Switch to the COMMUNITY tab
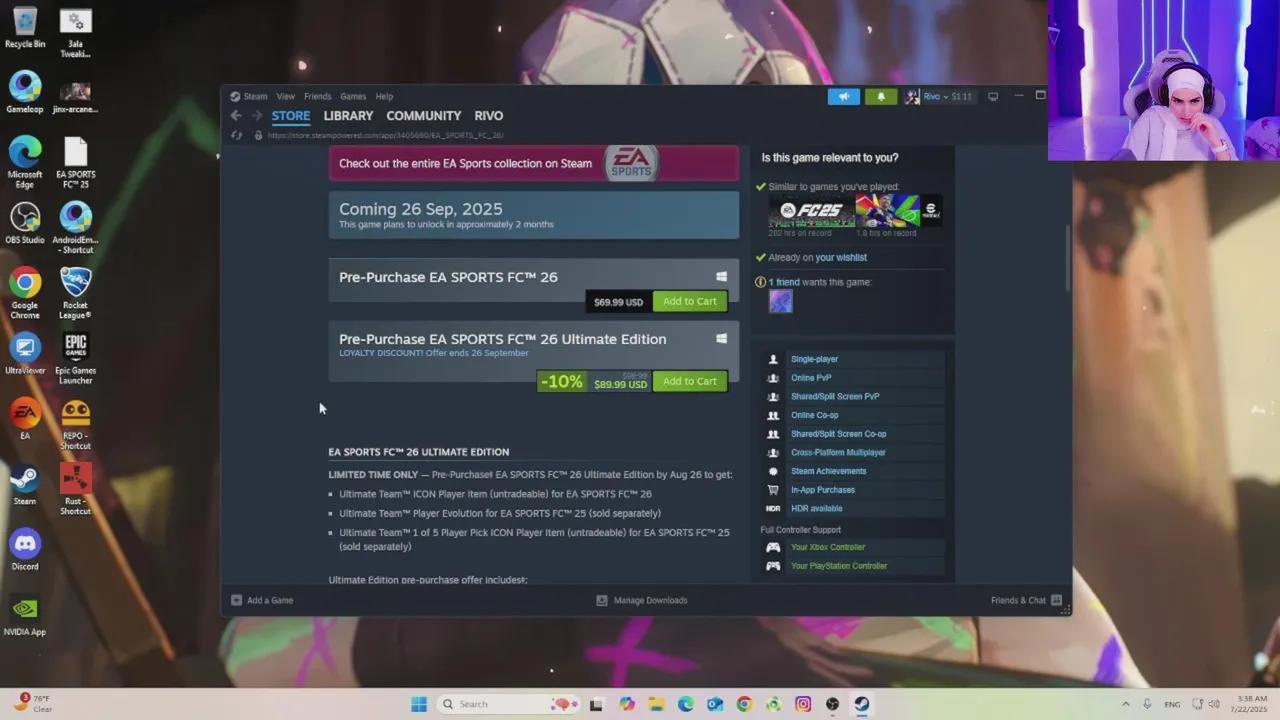Image resolution: width=1280 pixels, height=720 pixels. [x=424, y=116]
